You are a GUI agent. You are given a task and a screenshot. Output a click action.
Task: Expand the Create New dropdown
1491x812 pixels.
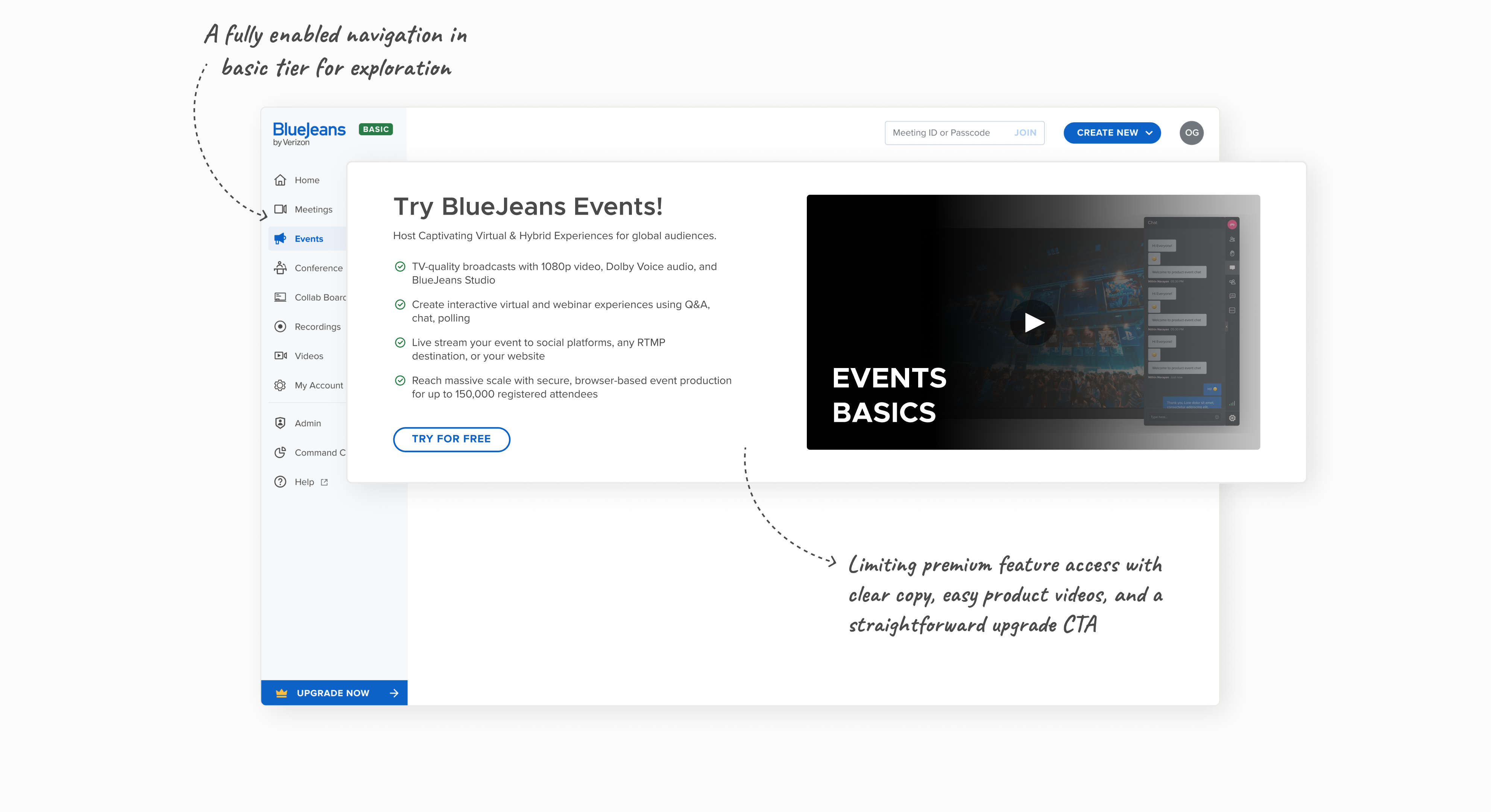1112,133
